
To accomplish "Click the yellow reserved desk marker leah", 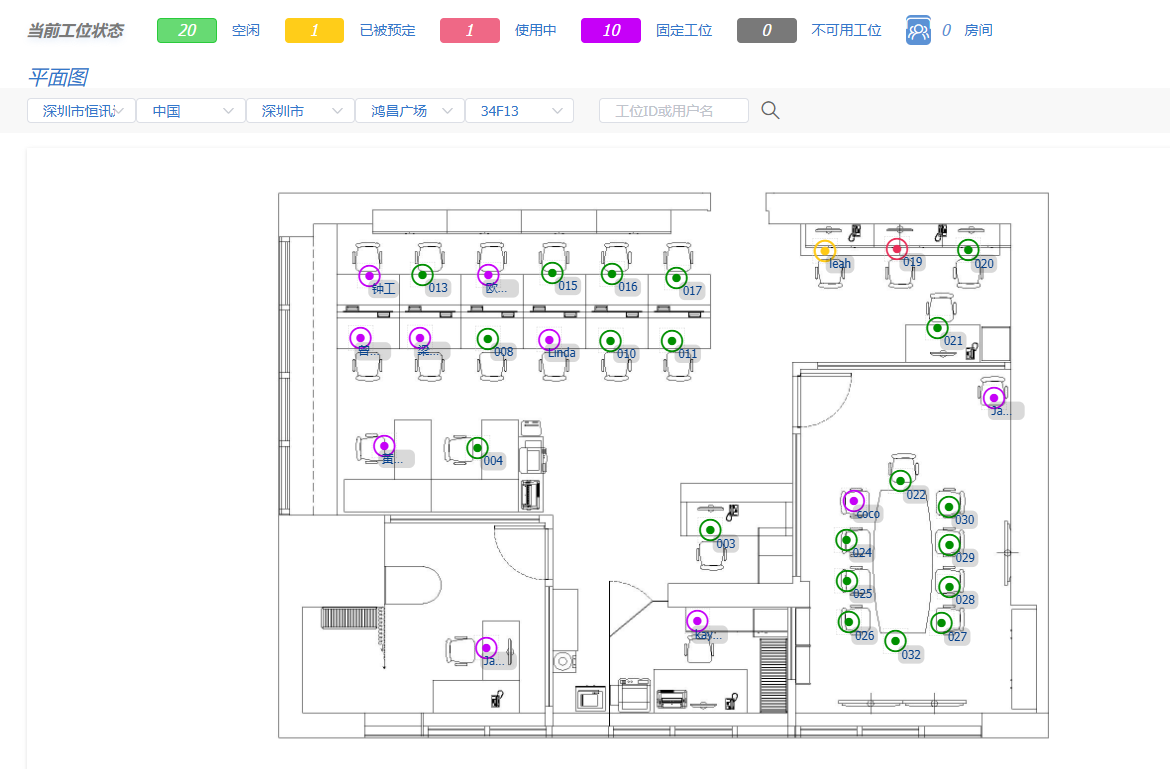I will click(x=825, y=251).
